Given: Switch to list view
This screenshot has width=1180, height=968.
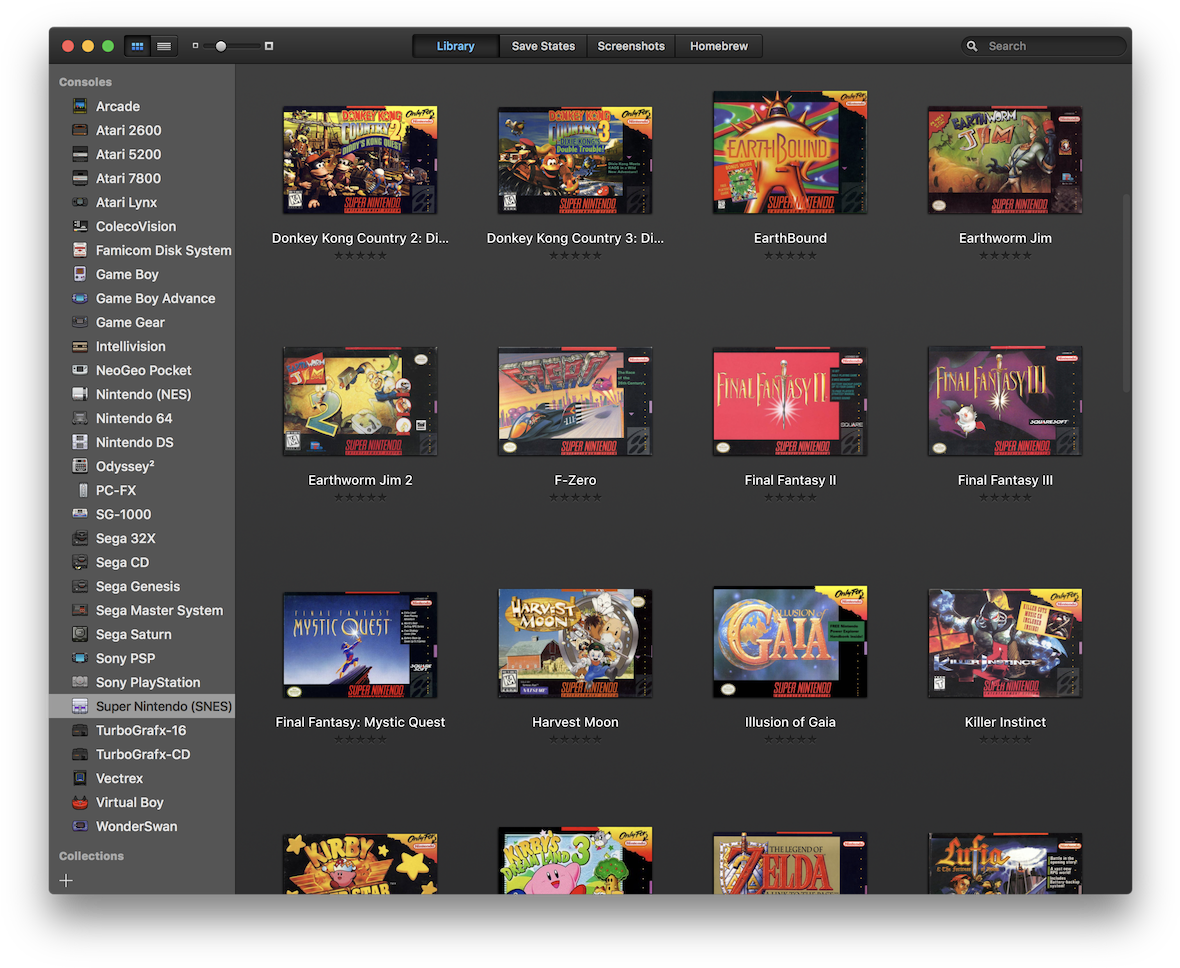Looking at the screenshot, I should (x=164, y=46).
